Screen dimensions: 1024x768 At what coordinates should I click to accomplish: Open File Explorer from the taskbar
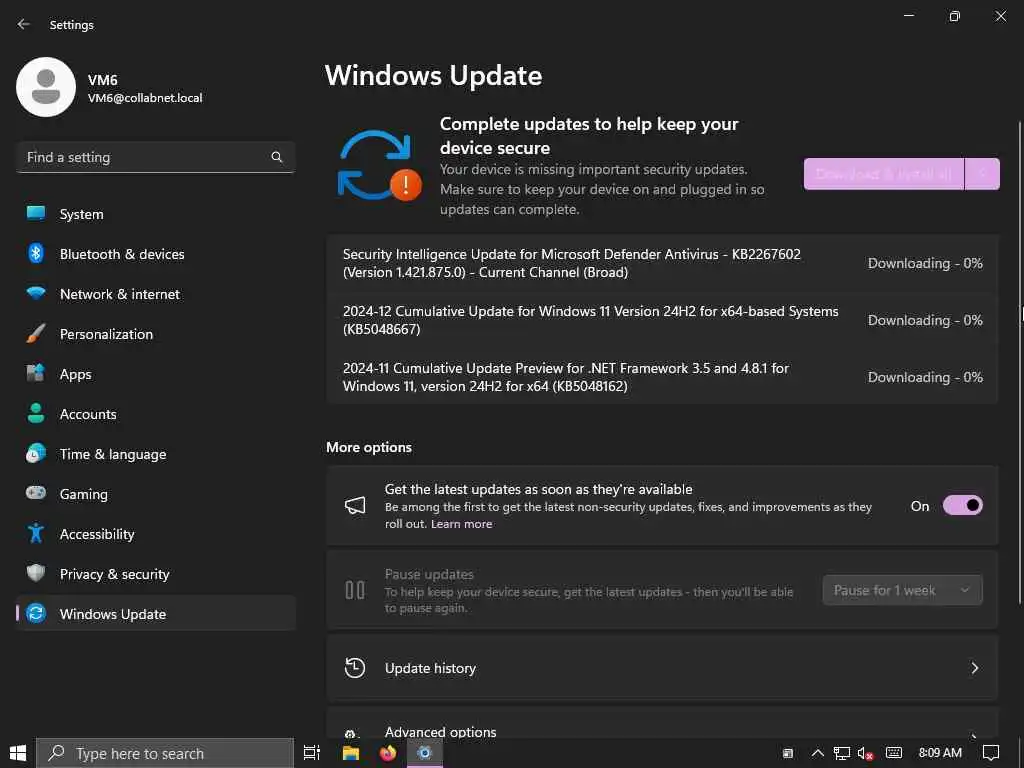tap(351, 753)
